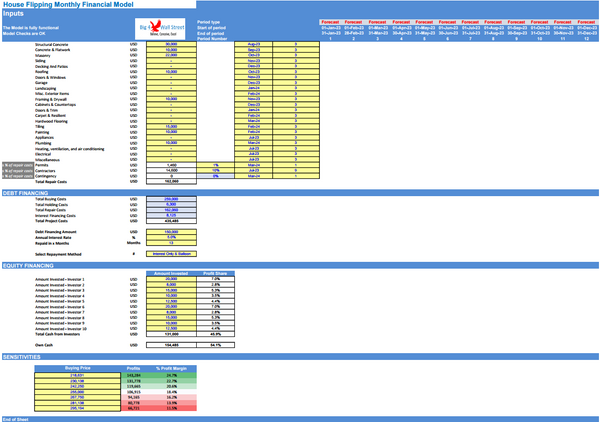Select the Debt Financing Amount cell
The height and width of the screenshot is (422, 600).
click(x=171, y=230)
